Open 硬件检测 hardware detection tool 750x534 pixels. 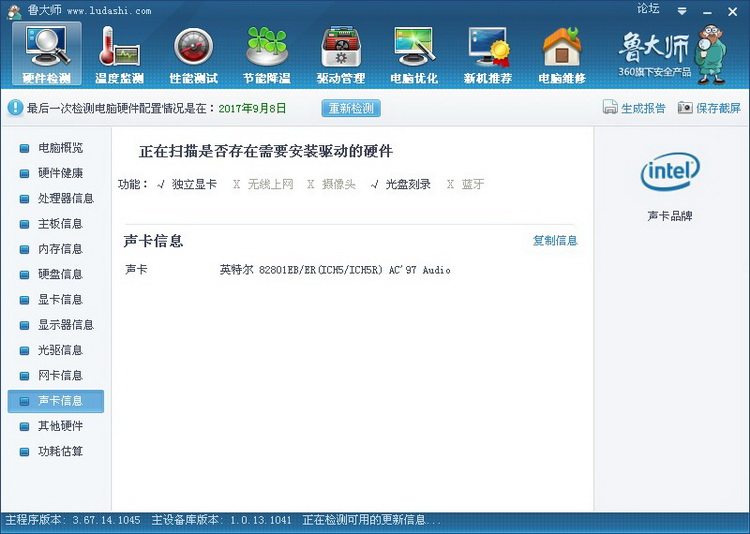[47, 54]
